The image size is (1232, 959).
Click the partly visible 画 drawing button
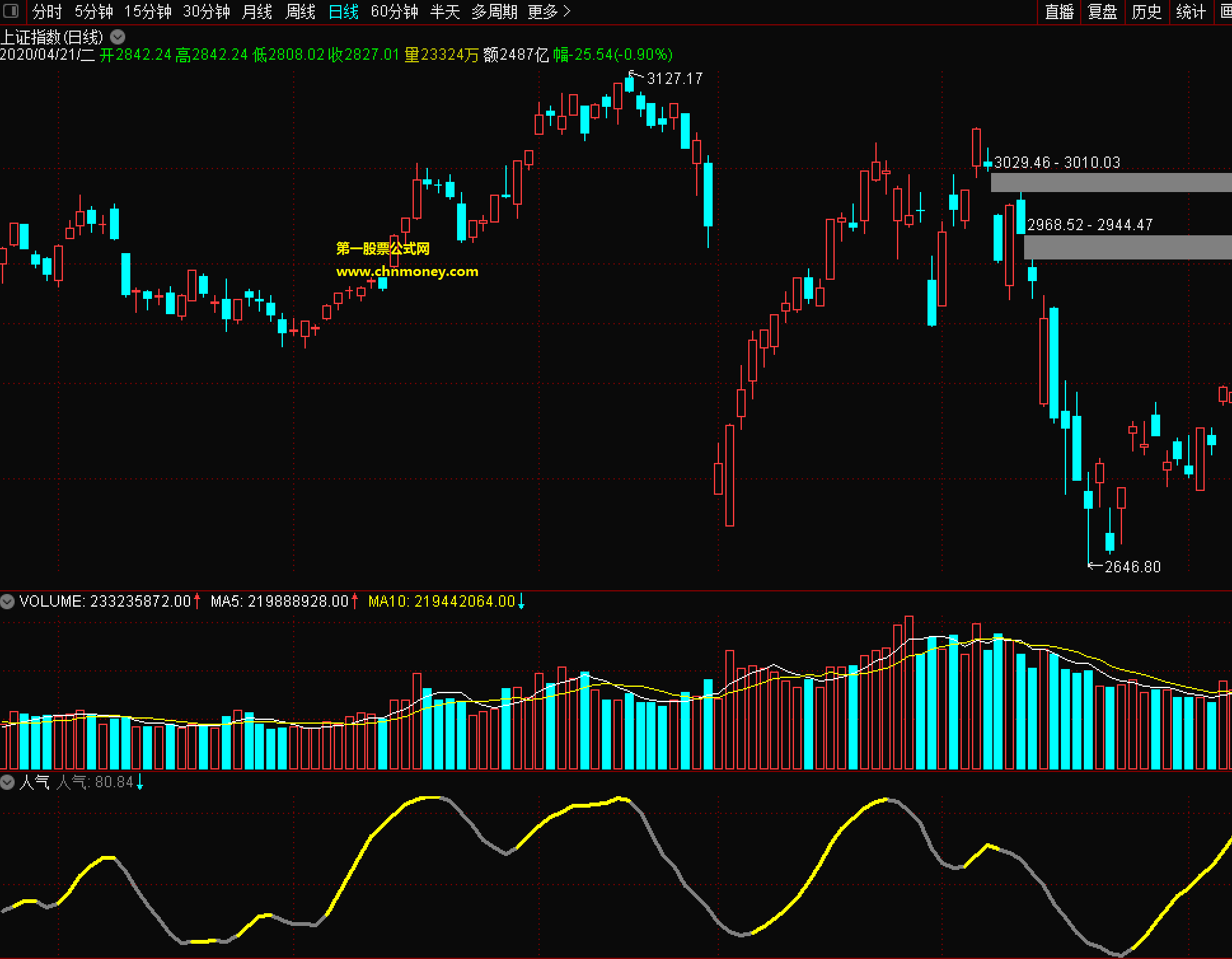coord(1225,11)
